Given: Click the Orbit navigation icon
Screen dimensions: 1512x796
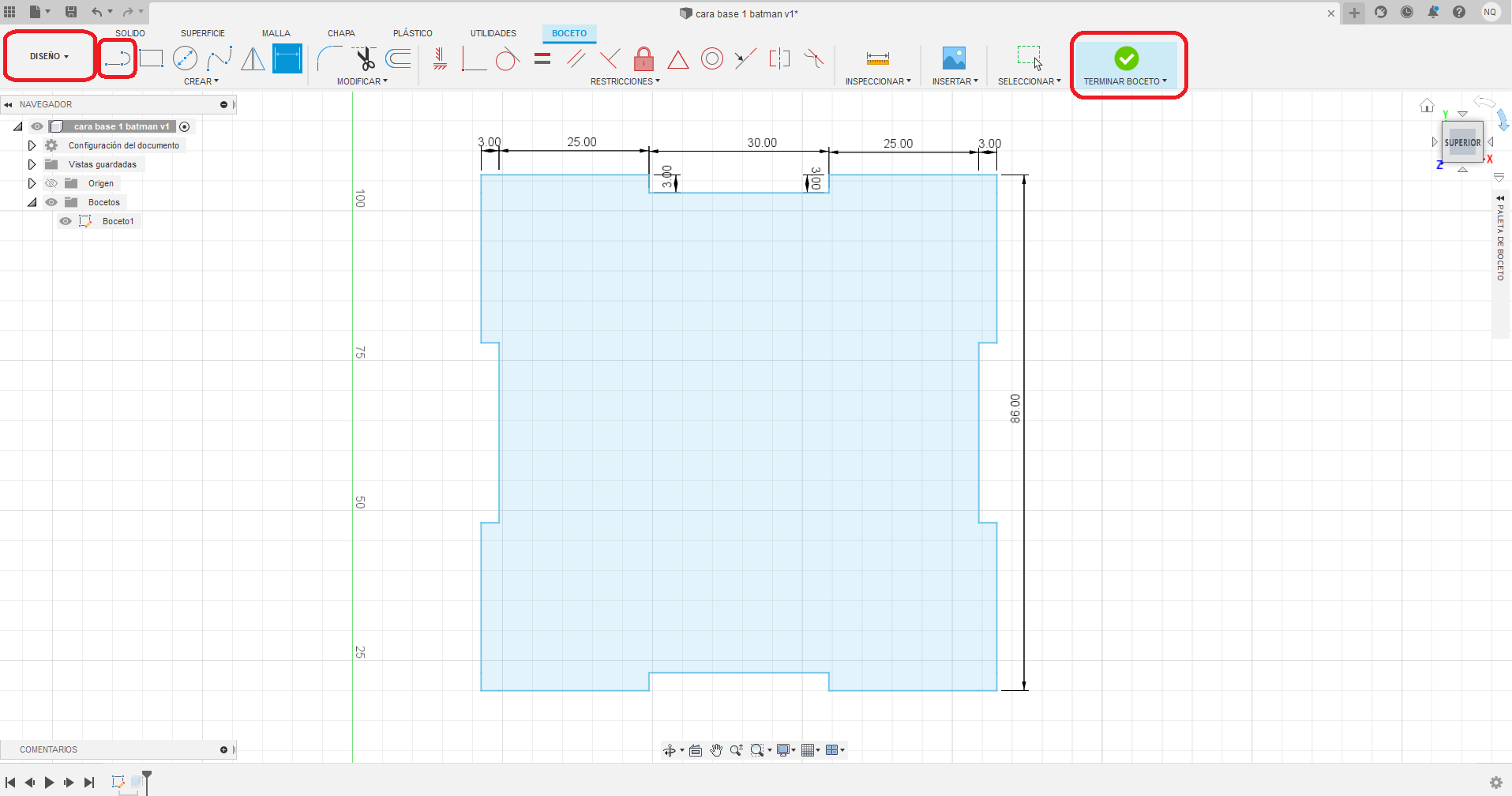Looking at the screenshot, I should pos(670,750).
